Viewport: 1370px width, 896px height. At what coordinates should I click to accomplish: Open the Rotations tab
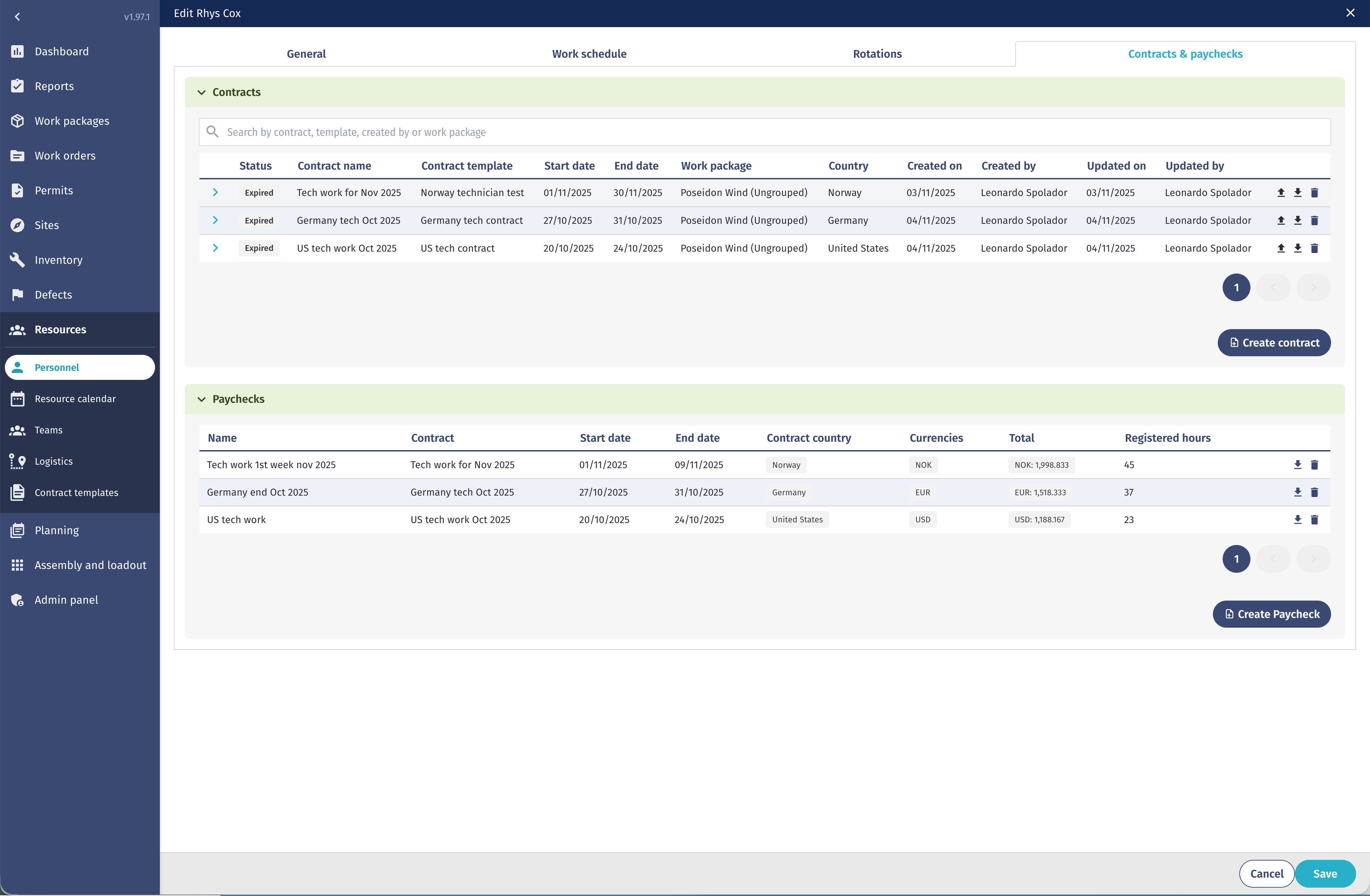coord(877,54)
